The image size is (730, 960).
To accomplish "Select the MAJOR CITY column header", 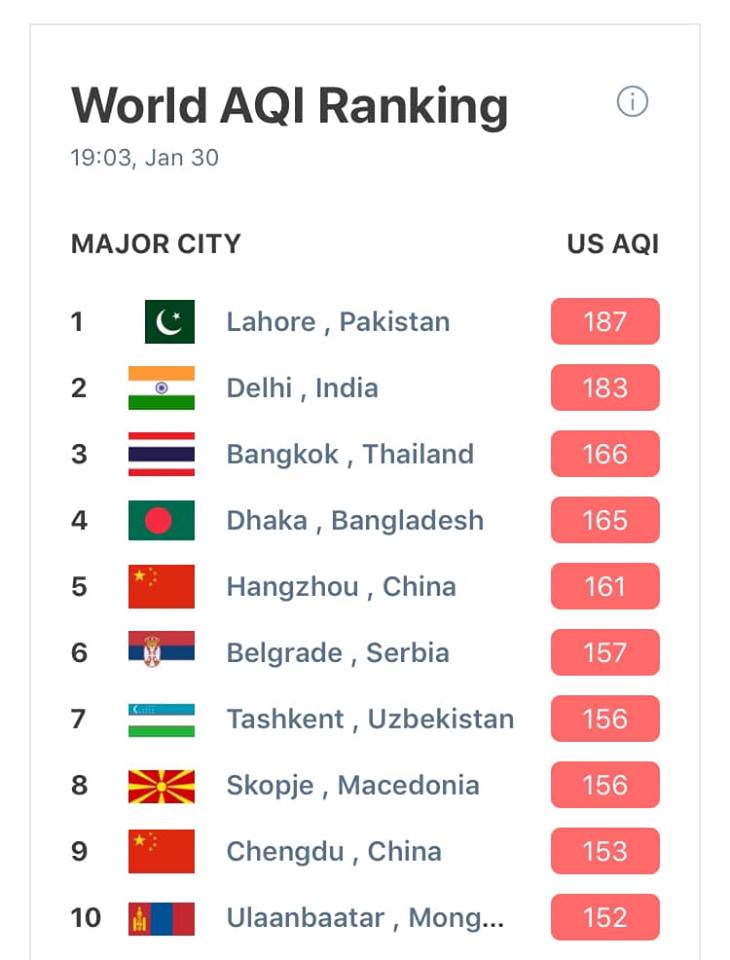I will (x=156, y=244).
